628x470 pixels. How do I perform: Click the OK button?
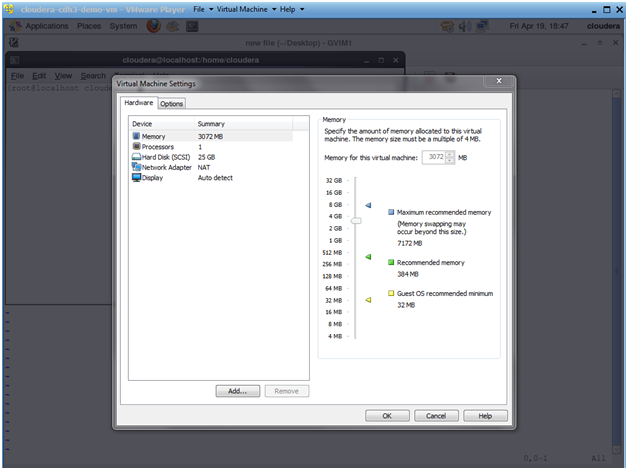(387, 416)
